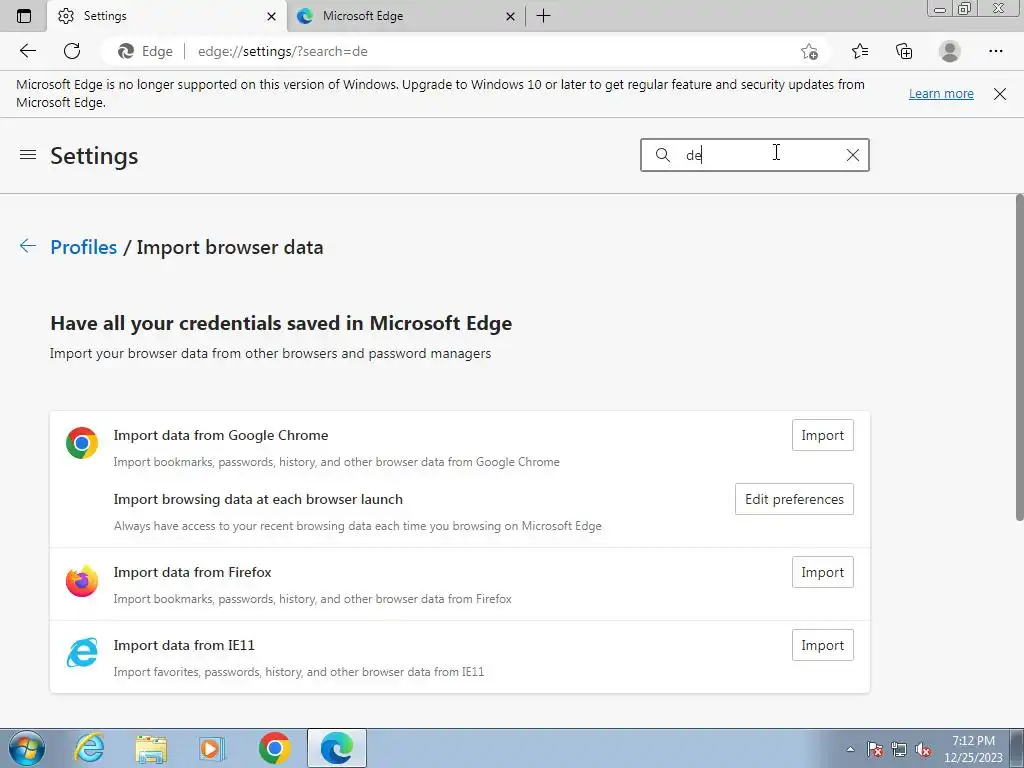Open the Windows Start button
The height and width of the screenshot is (768, 1024).
click(x=26, y=748)
